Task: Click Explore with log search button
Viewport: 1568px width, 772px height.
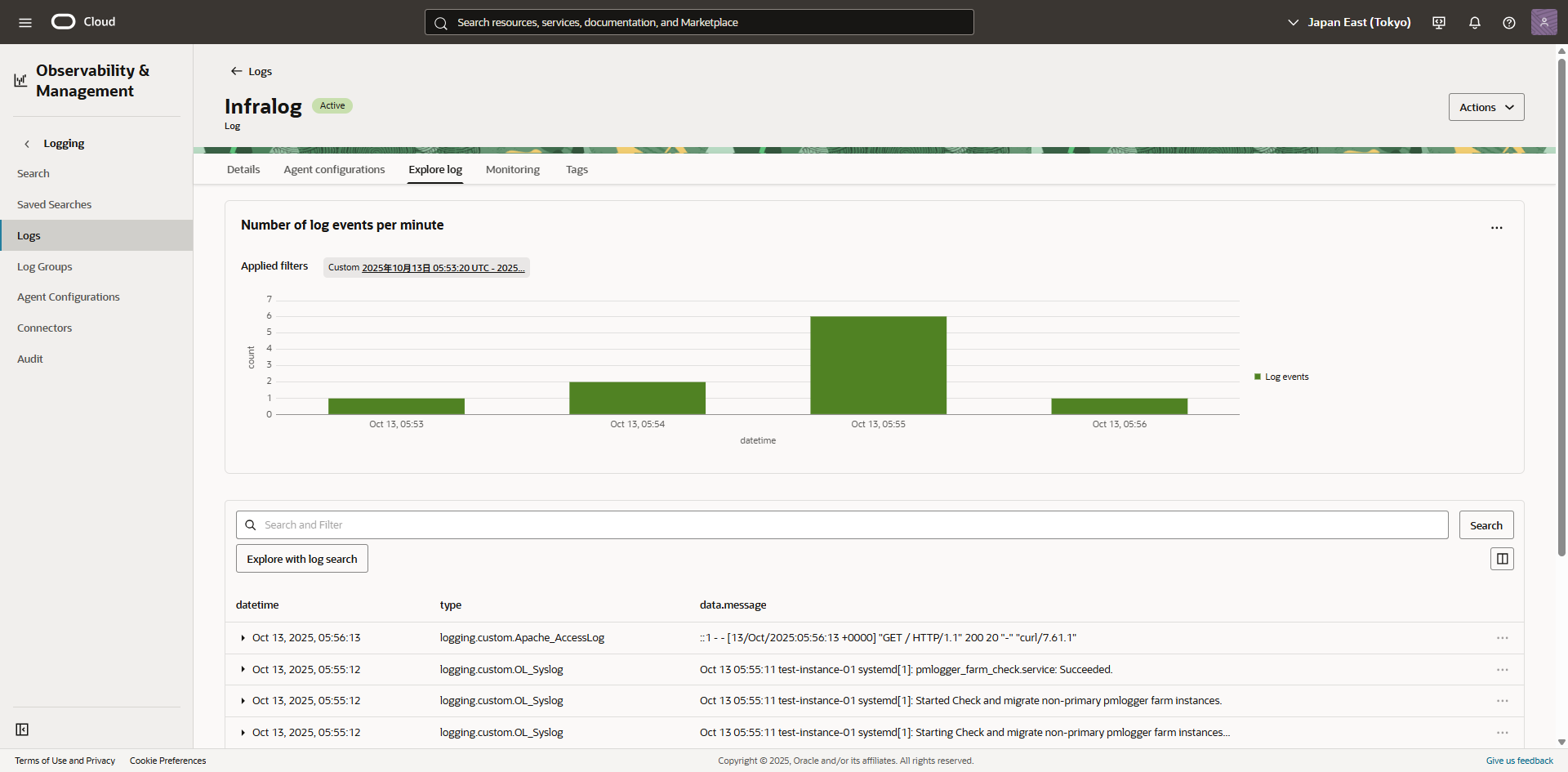Action: pos(302,559)
